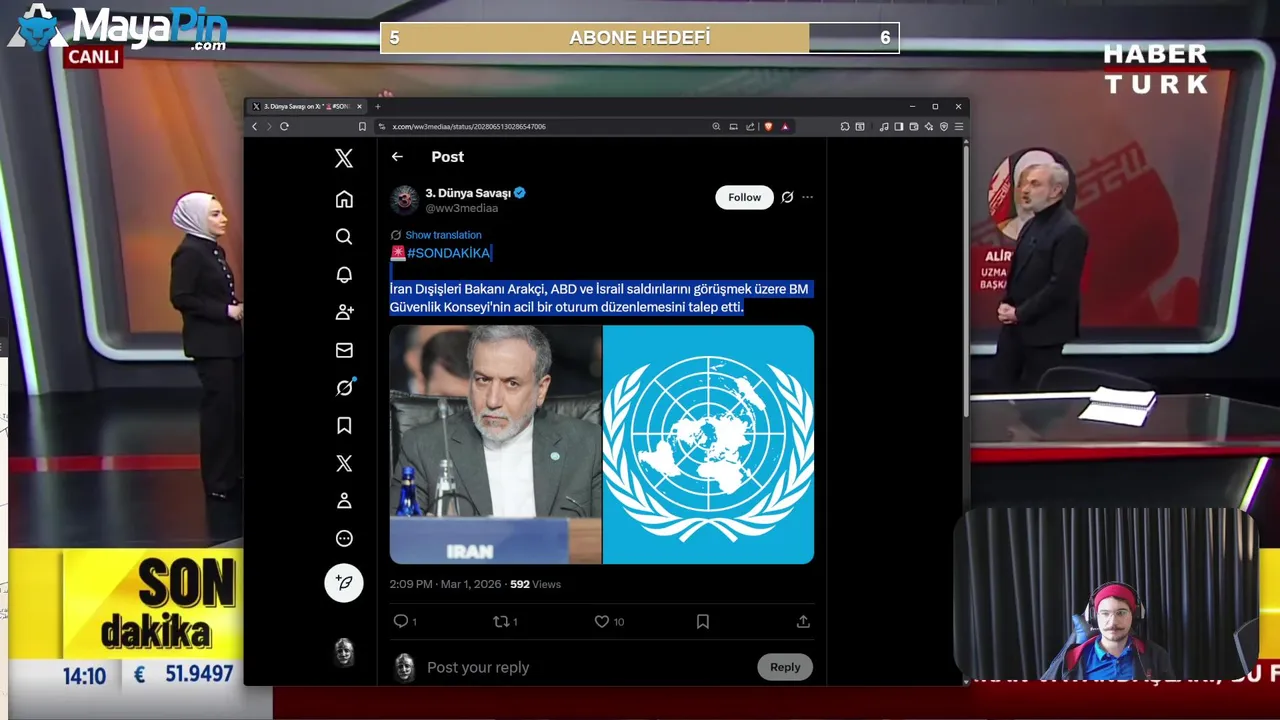Click the browser forward arrow

(269, 126)
